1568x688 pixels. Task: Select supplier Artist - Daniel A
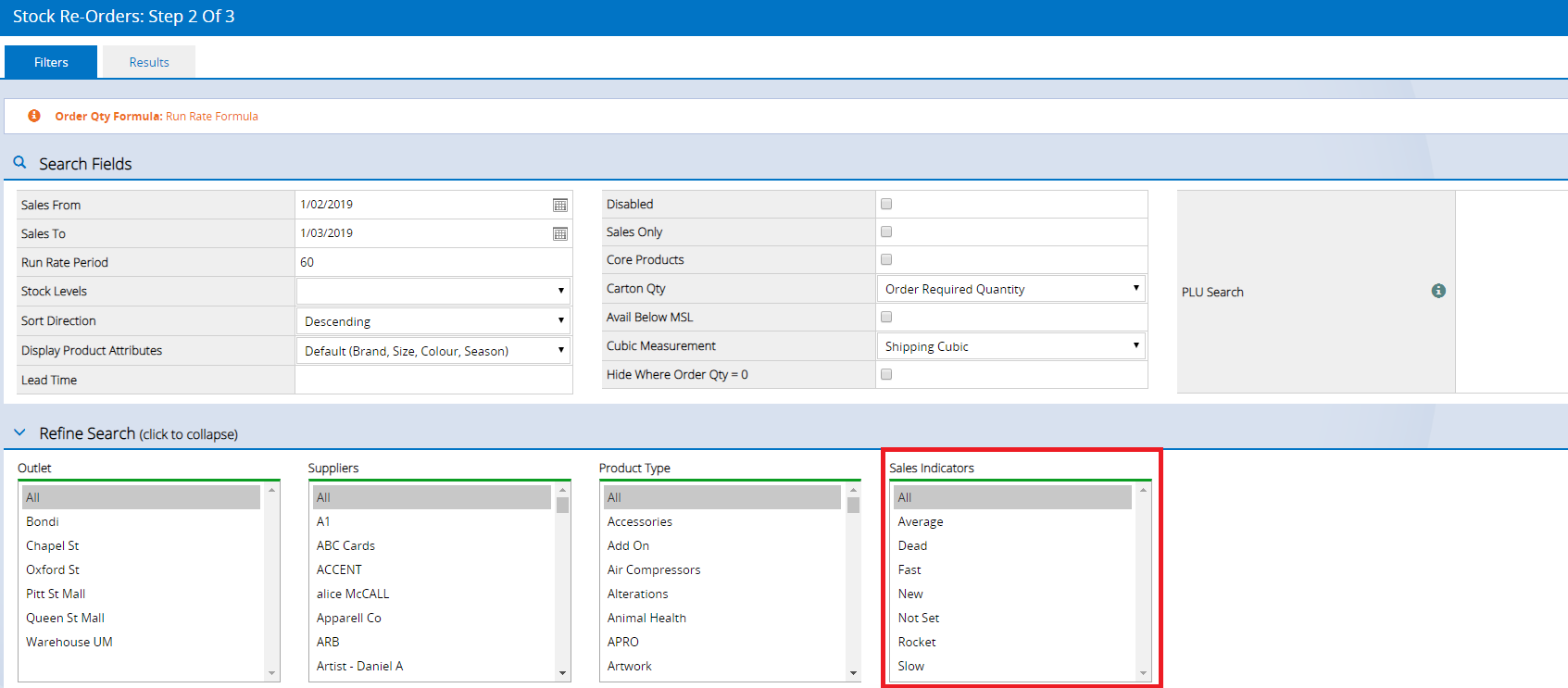click(x=432, y=666)
